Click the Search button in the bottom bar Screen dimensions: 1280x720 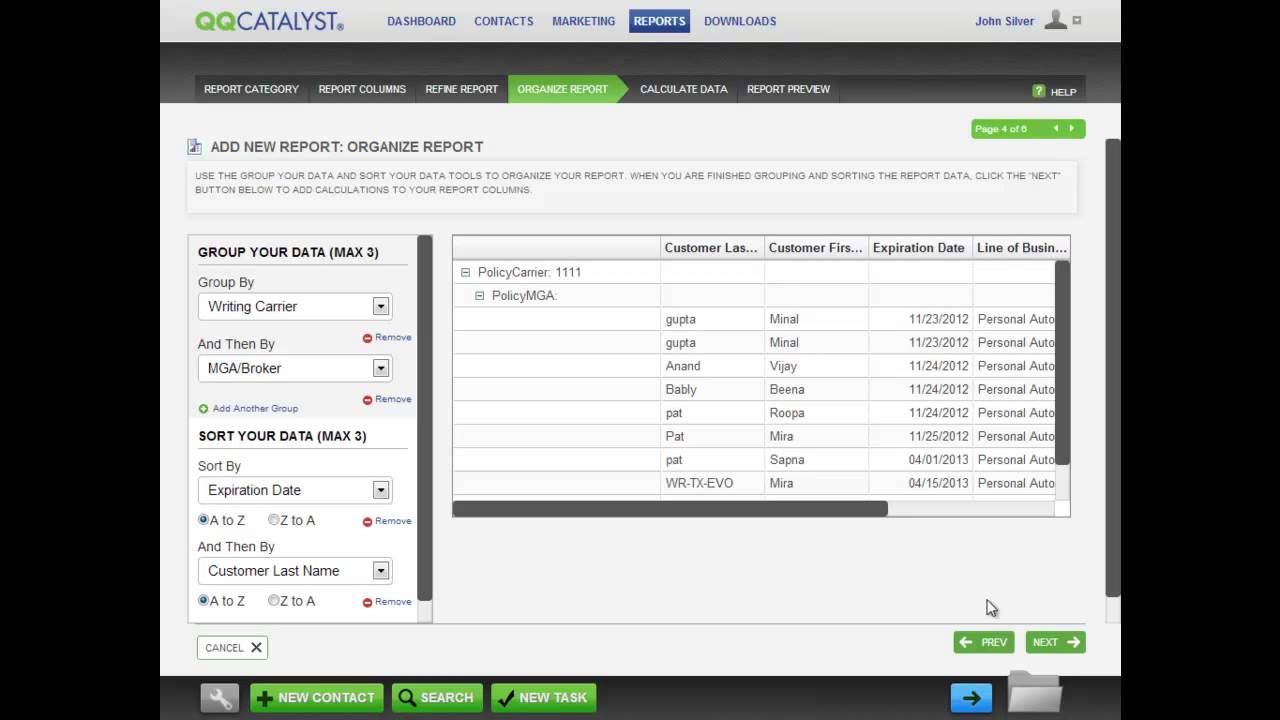437,698
